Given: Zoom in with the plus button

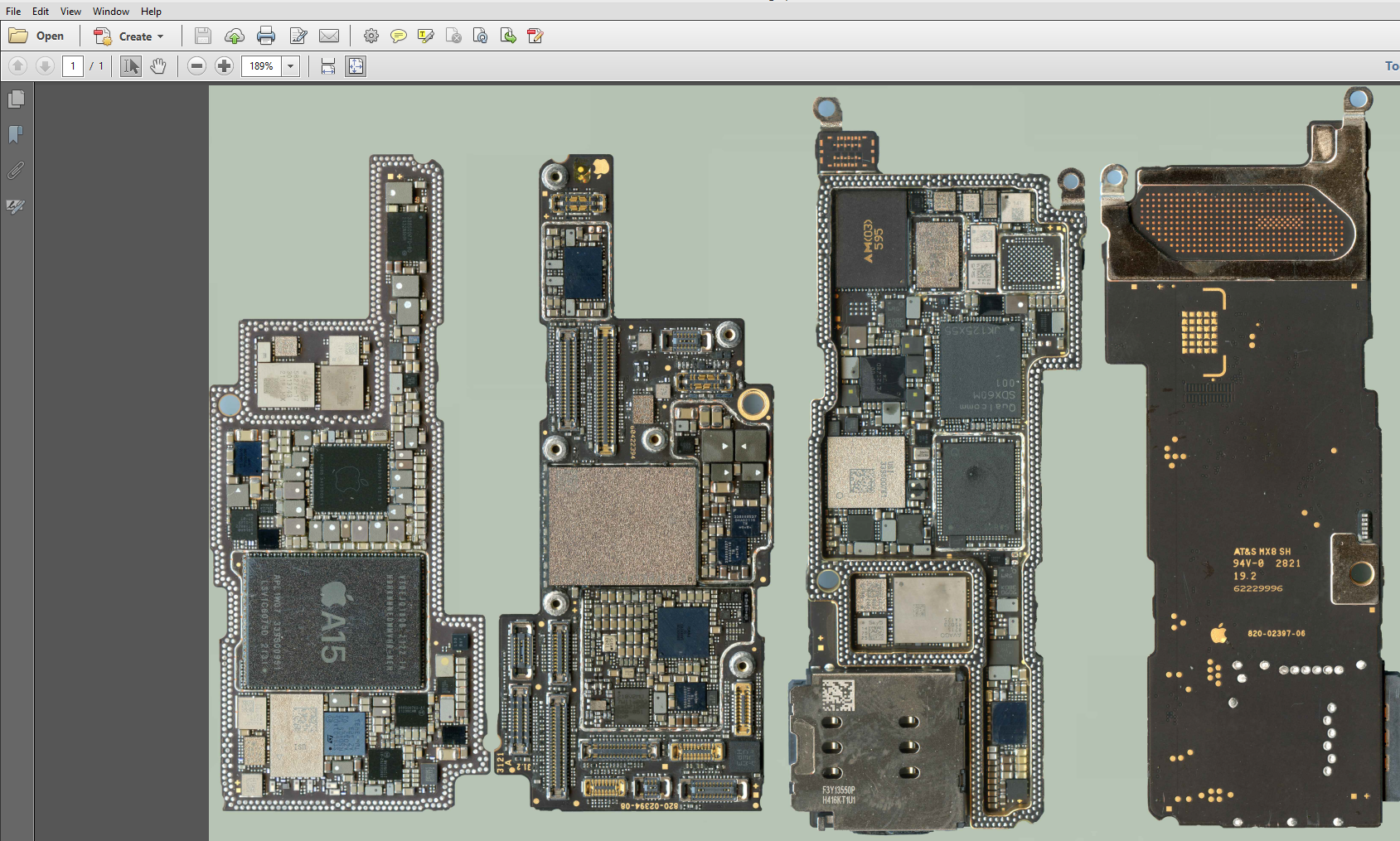Looking at the screenshot, I should 224,66.
